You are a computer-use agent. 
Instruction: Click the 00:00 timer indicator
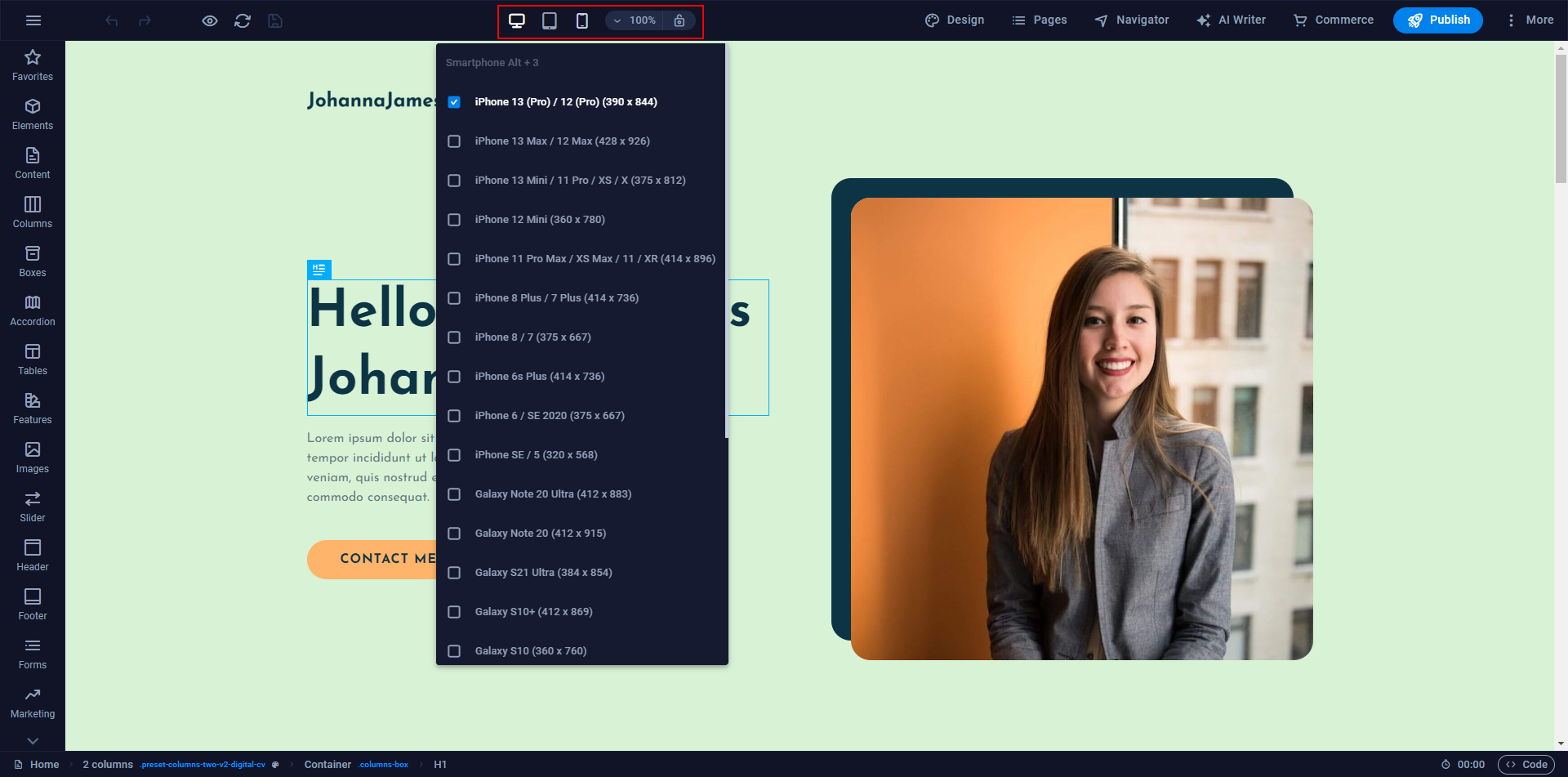pyautogui.click(x=1463, y=765)
